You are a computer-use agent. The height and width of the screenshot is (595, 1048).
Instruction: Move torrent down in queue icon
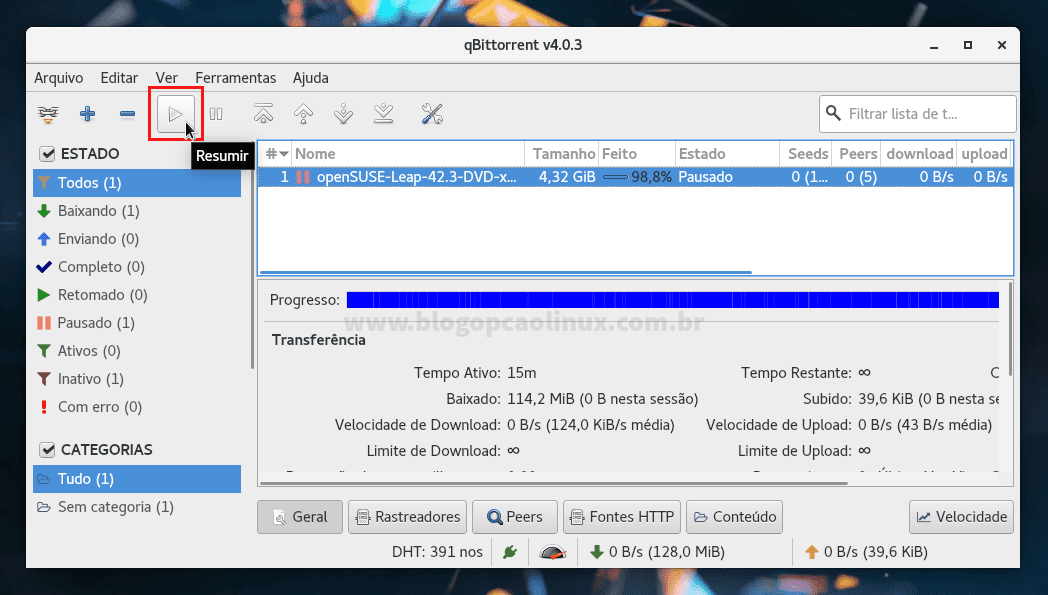coord(344,114)
